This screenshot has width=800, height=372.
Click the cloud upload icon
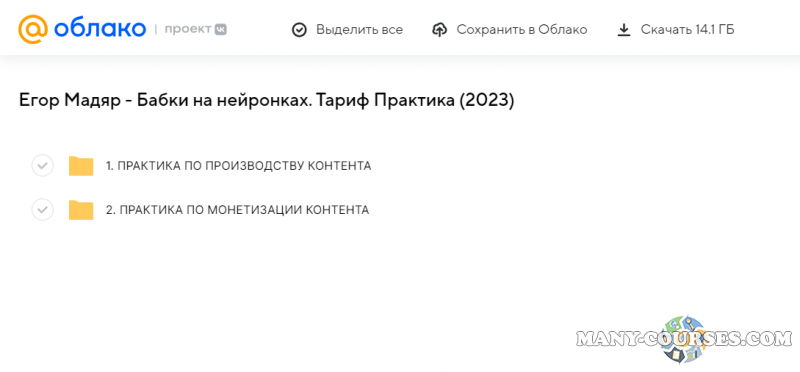(439, 30)
